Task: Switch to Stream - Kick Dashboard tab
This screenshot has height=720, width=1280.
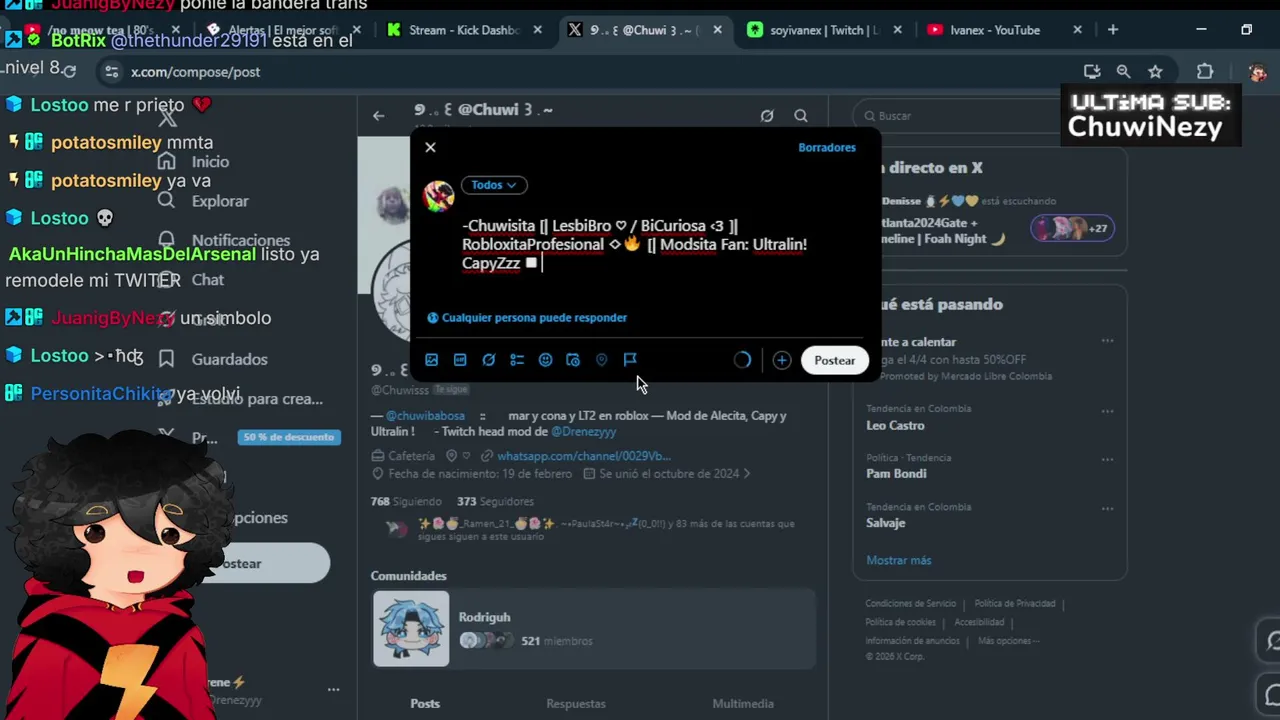Action: click(465, 30)
